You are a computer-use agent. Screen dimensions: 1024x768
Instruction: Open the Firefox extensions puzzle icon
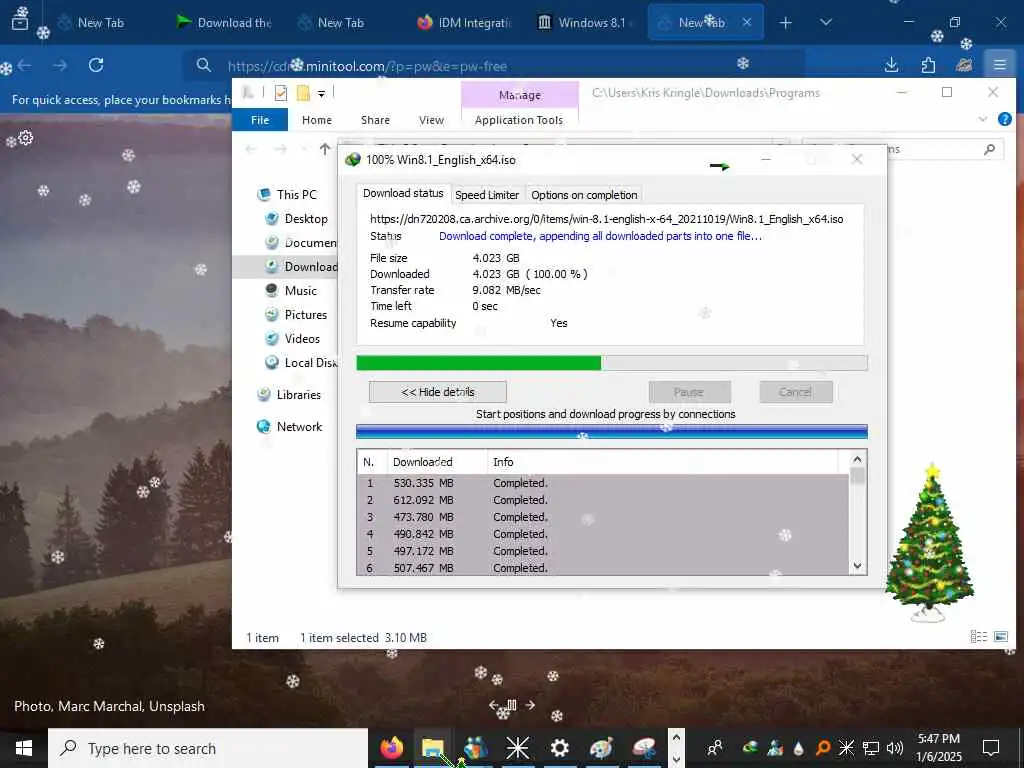tap(928, 65)
